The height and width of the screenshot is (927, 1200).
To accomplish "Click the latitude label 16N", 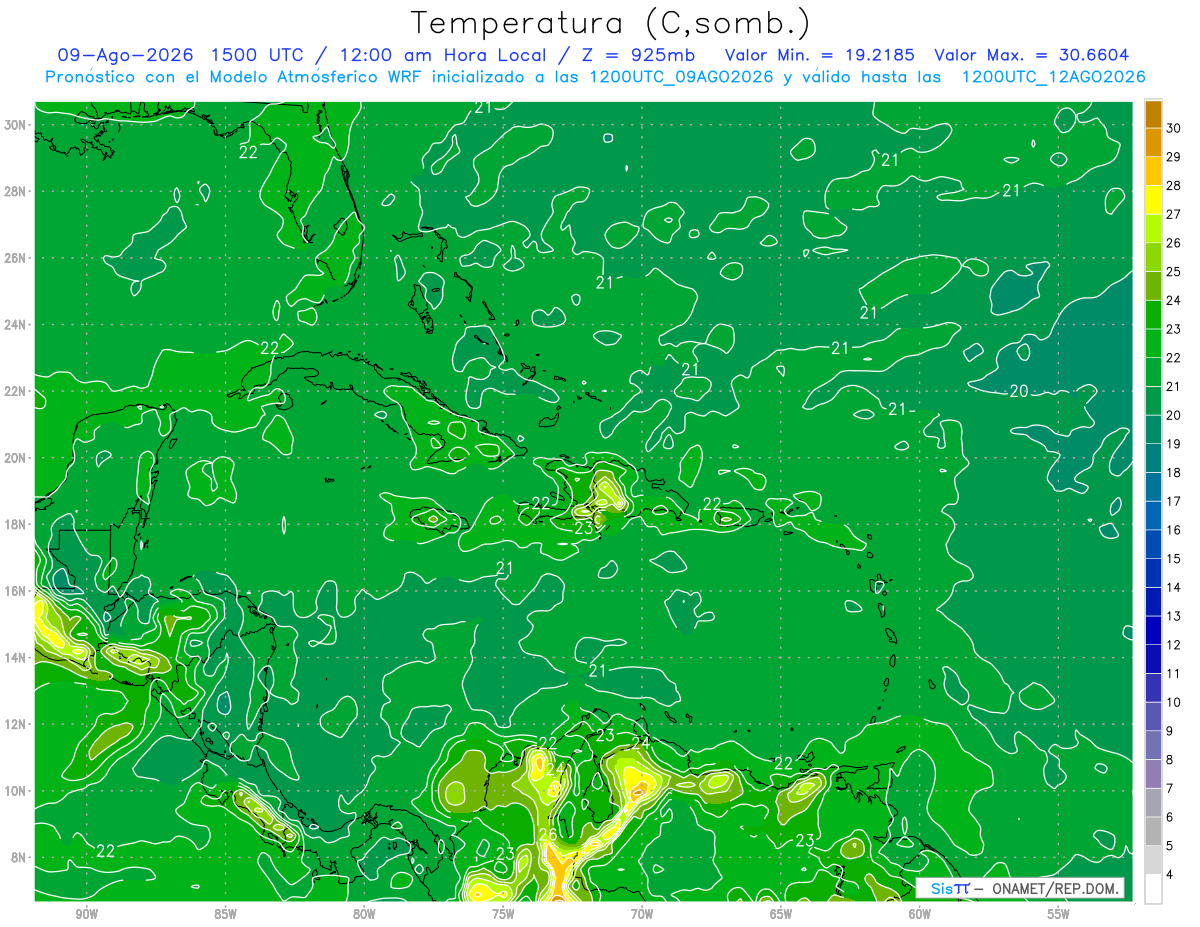I will pyautogui.click(x=14, y=591).
